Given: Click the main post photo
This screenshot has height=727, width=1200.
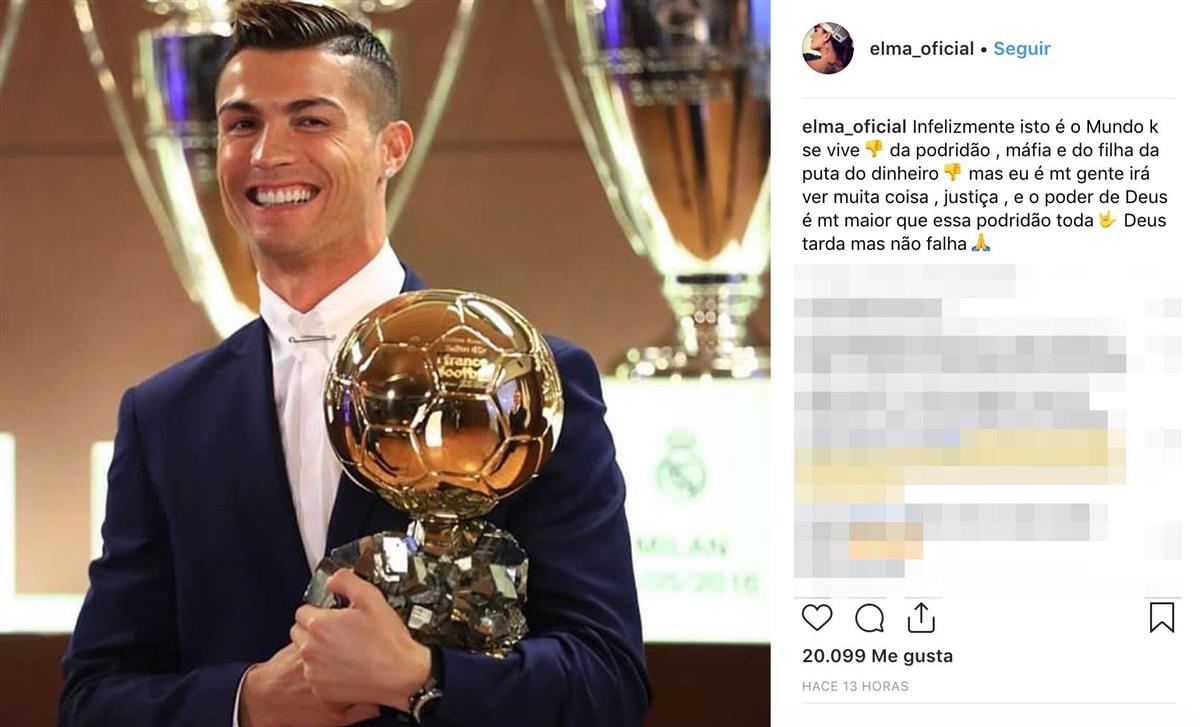Looking at the screenshot, I should tap(385, 363).
